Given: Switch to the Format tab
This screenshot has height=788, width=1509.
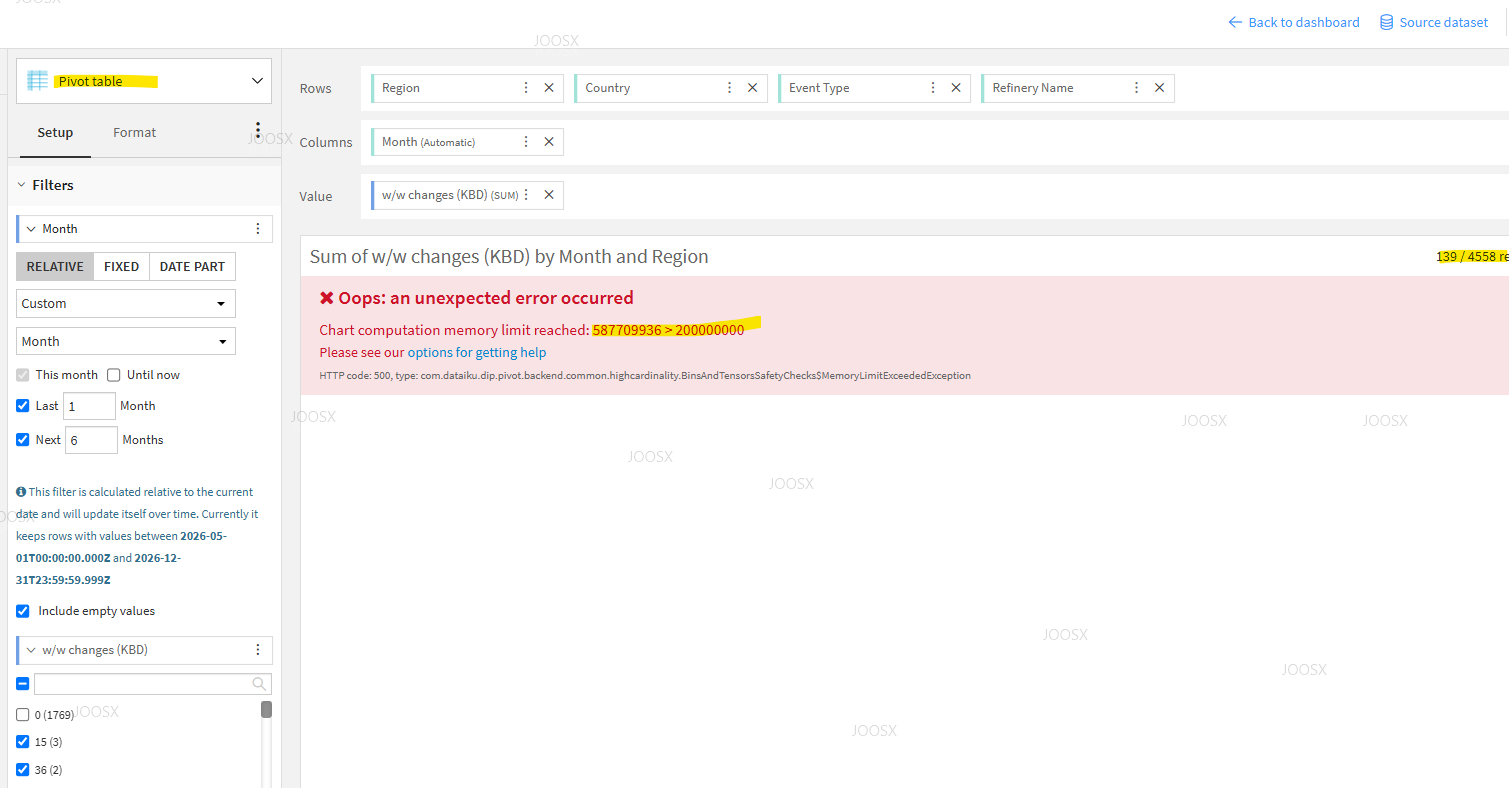Looking at the screenshot, I should click(135, 132).
